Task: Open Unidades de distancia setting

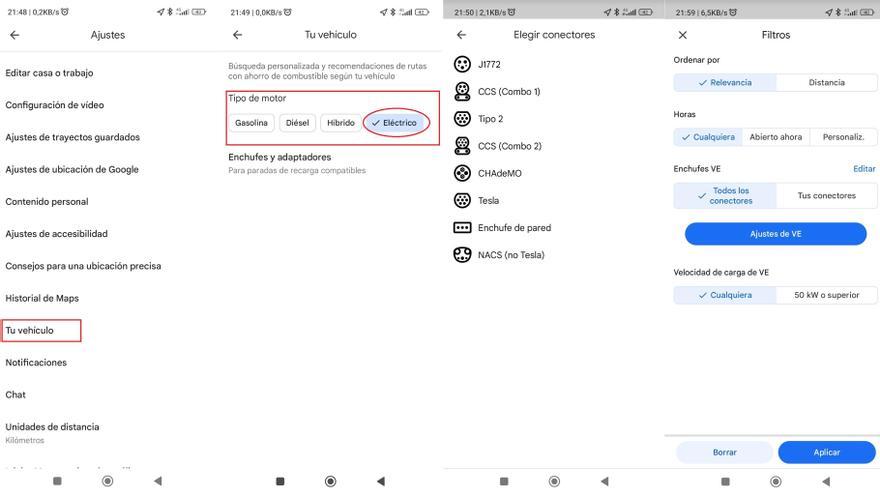Action: pos(52,433)
